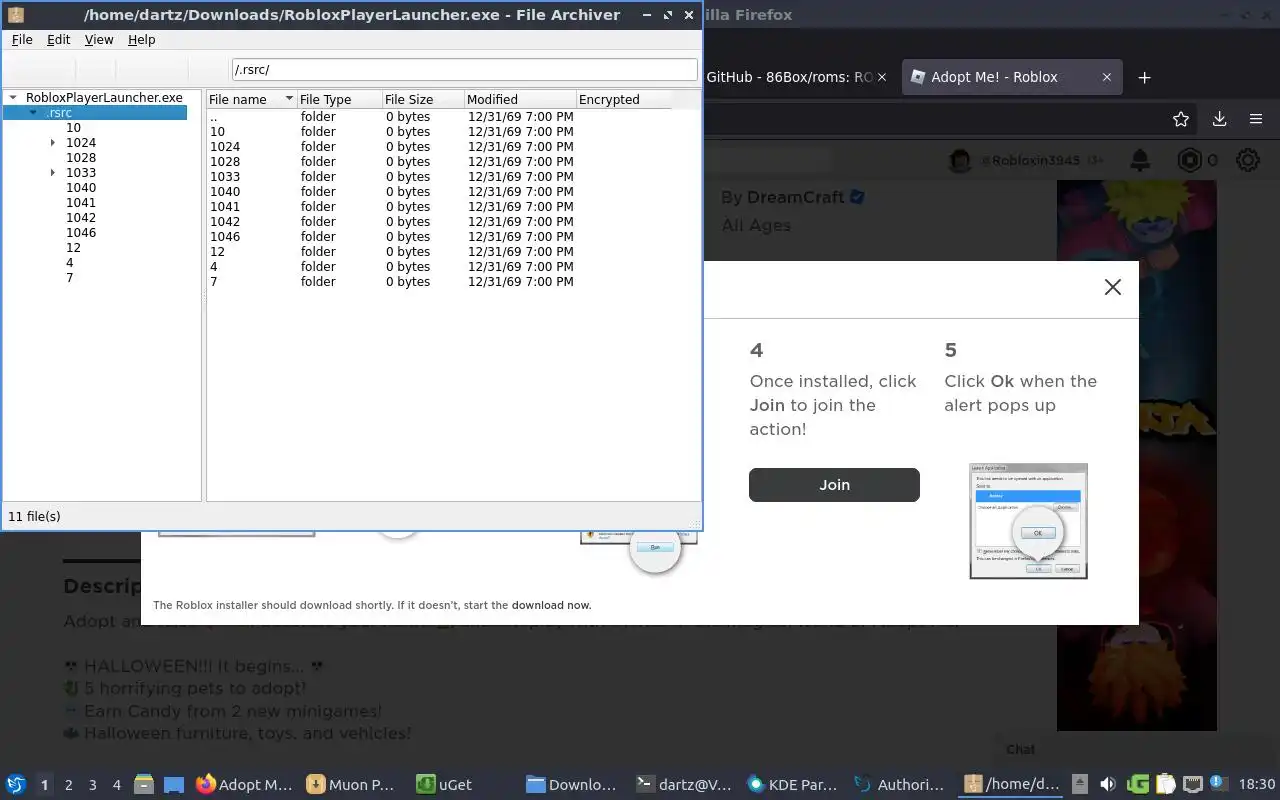Switch to virtual desktop 3
This screenshot has width=1280, height=800.
(93, 785)
